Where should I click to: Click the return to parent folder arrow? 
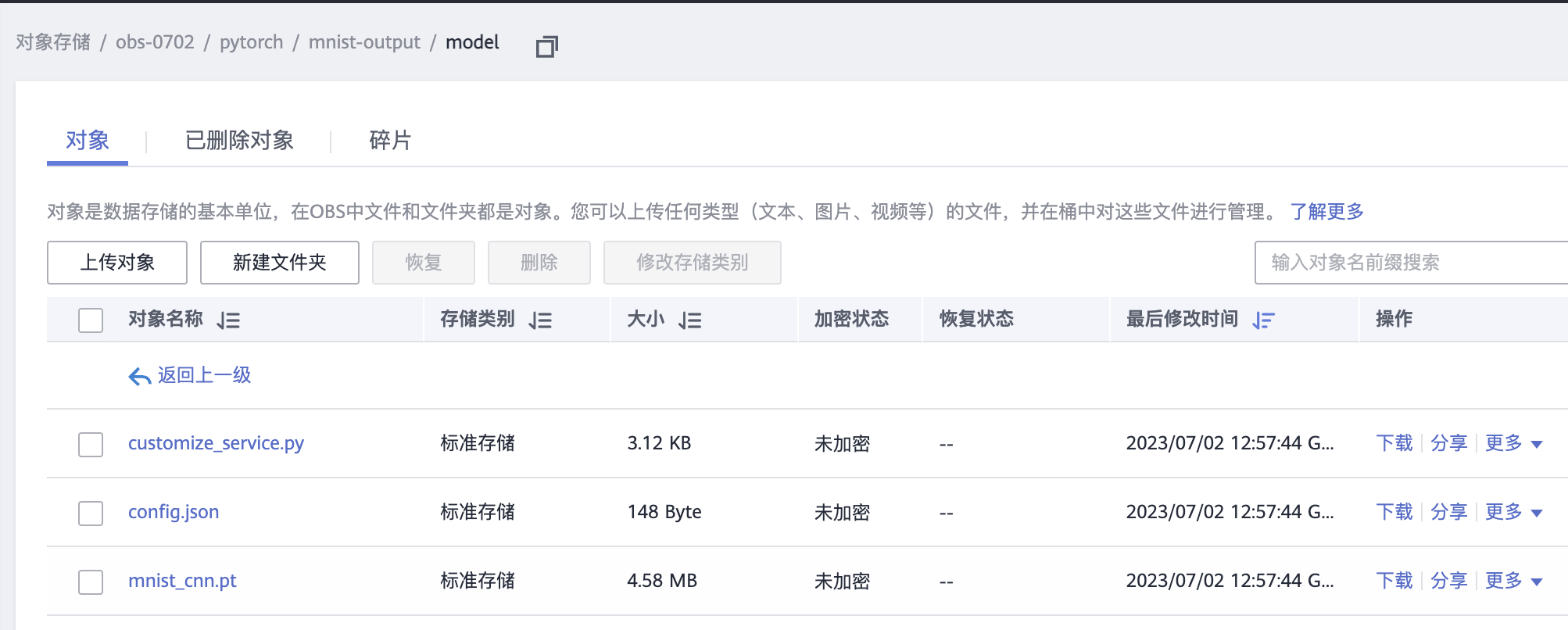(139, 377)
